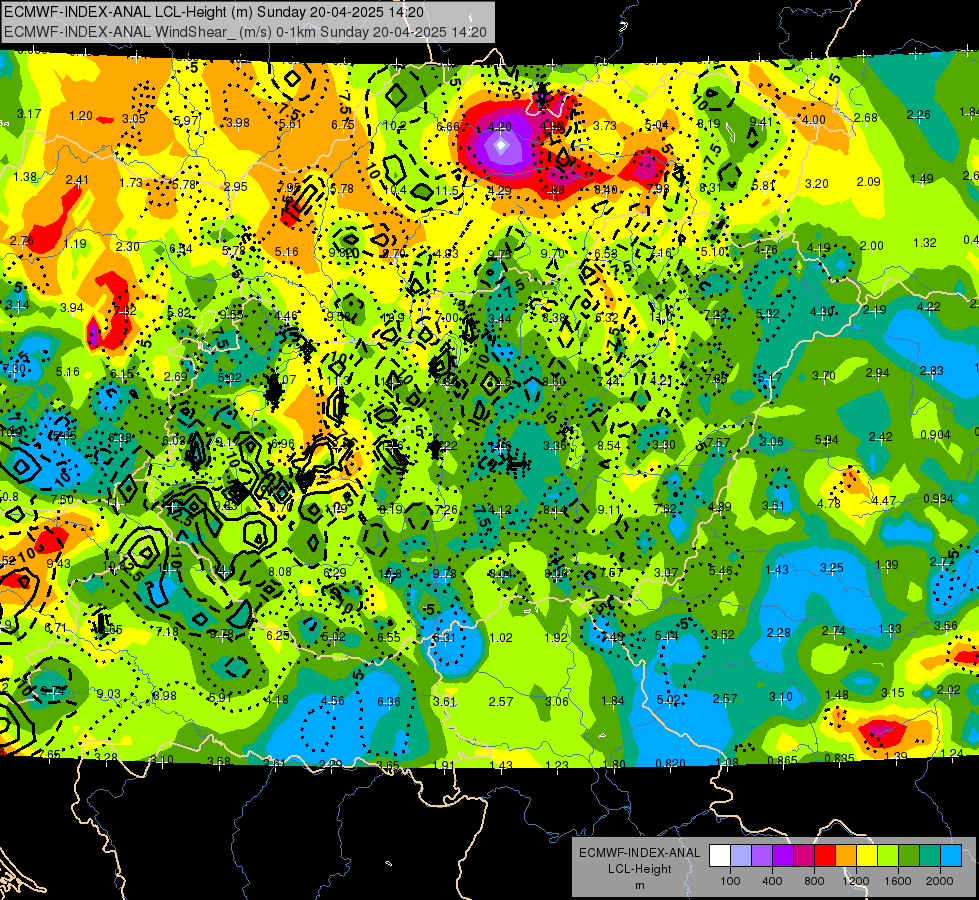Click the map value '1.02'
The height and width of the screenshot is (900, 979).
(501, 638)
